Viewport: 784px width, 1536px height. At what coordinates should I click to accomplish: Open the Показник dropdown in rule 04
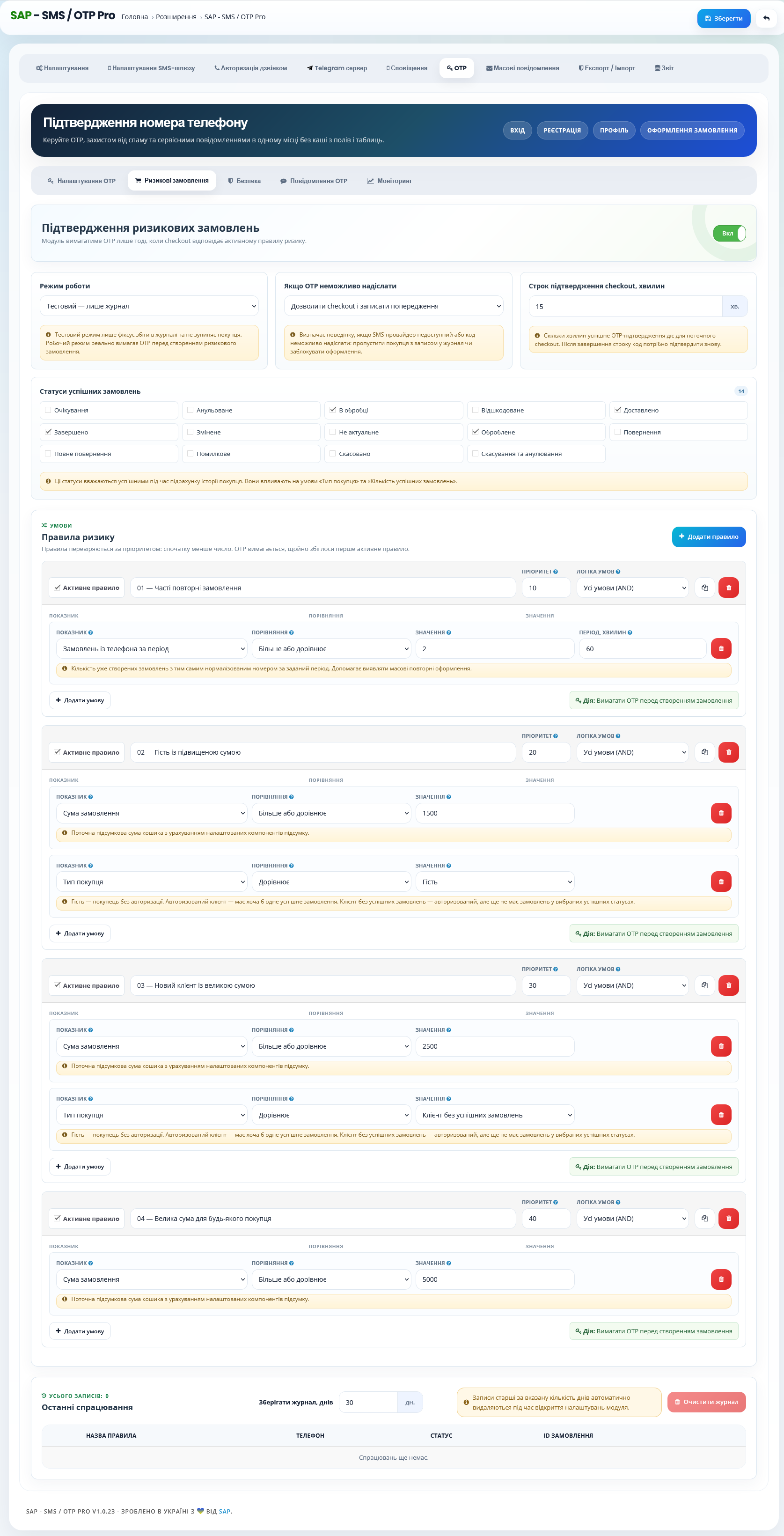point(152,1279)
